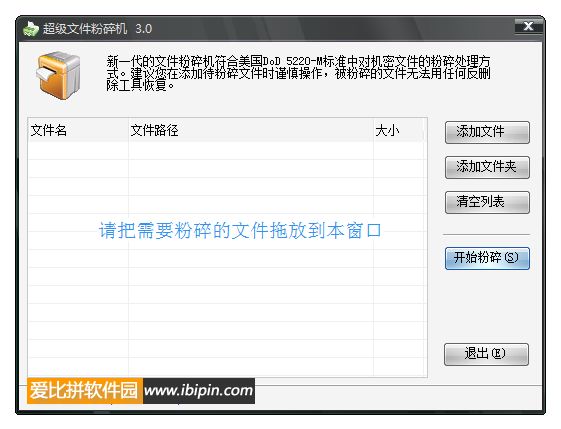Click the 请把需要粉碎的文件拖放到本窗口 hint text
The width and height of the screenshot is (561, 429).
click(240, 230)
